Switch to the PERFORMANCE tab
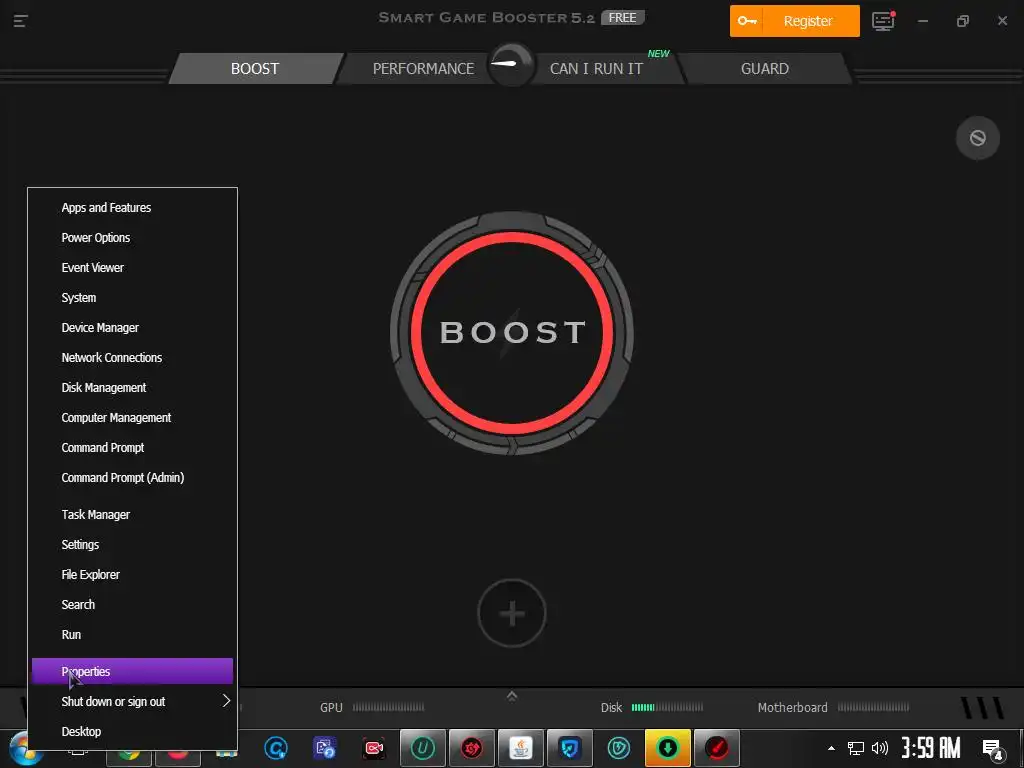The image size is (1024, 768). 423,69
